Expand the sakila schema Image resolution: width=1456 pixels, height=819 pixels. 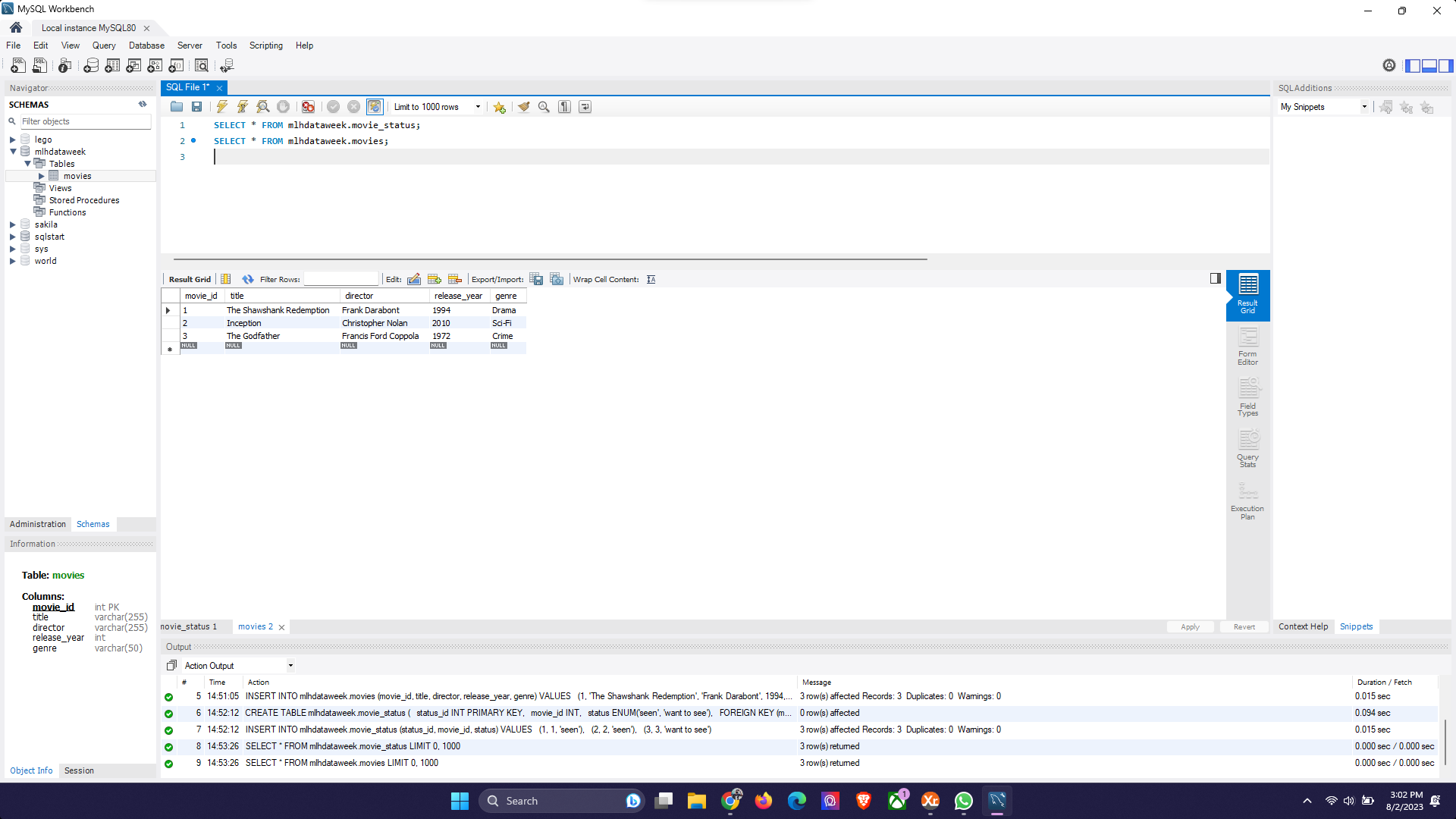tap(13, 224)
